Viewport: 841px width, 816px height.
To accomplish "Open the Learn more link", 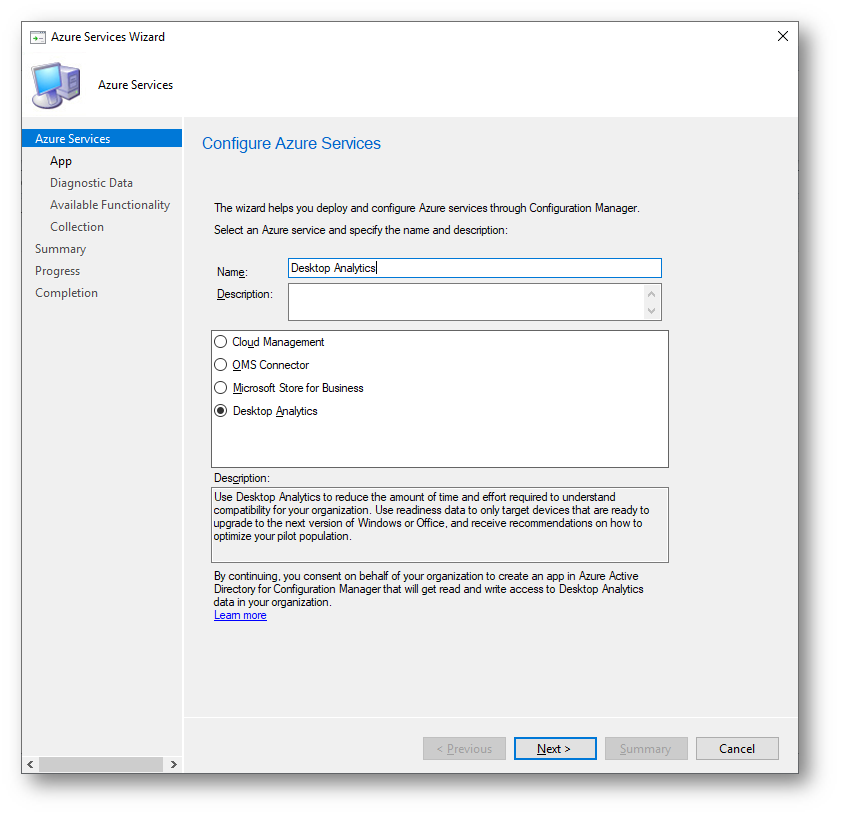I will click(240, 615).
